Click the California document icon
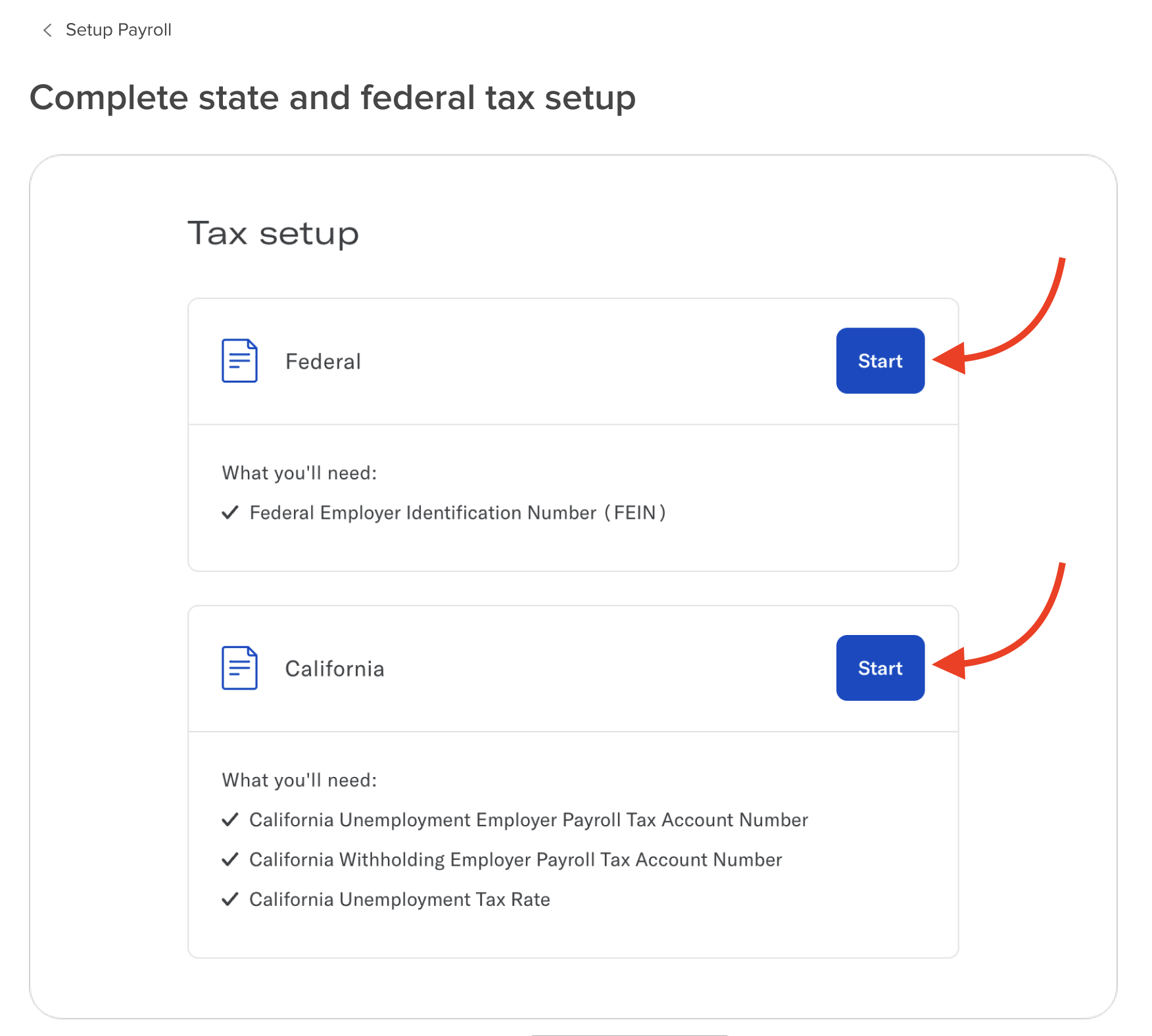This screenshot has height=1036, width=1152. click(x=239, y=668)
